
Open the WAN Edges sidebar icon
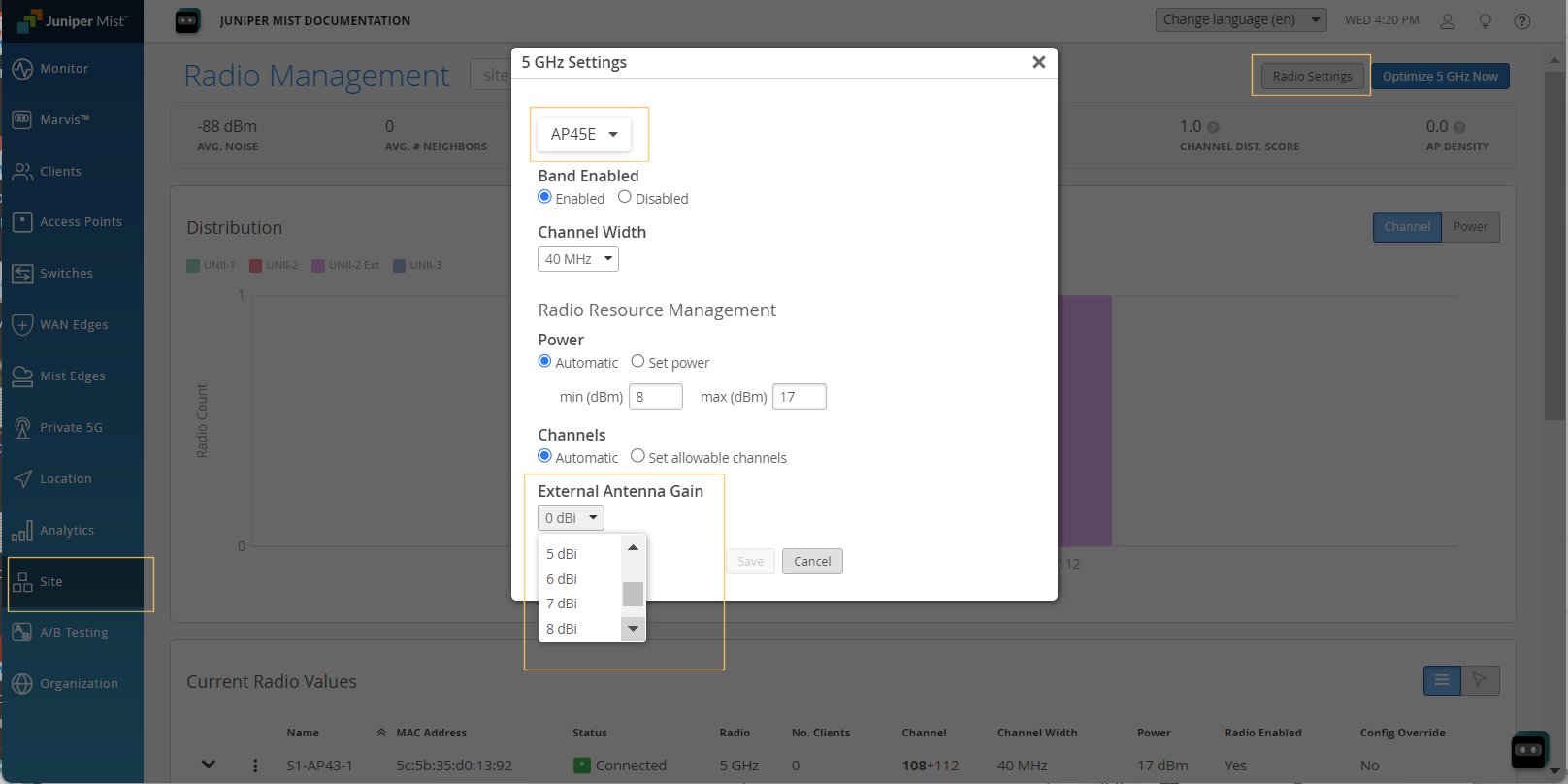[22, 325]
